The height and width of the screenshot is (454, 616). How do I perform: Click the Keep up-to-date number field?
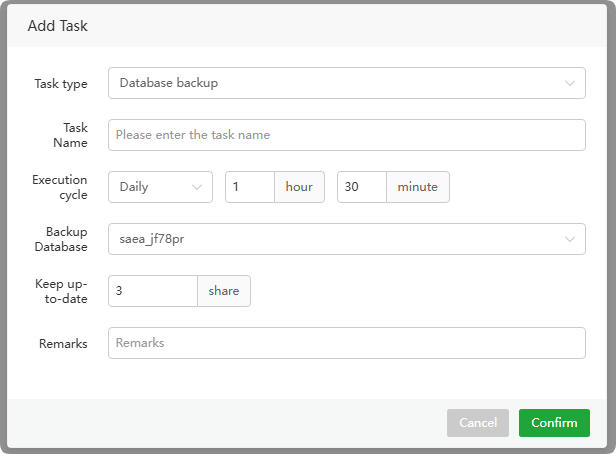click(x=152, y=291)
